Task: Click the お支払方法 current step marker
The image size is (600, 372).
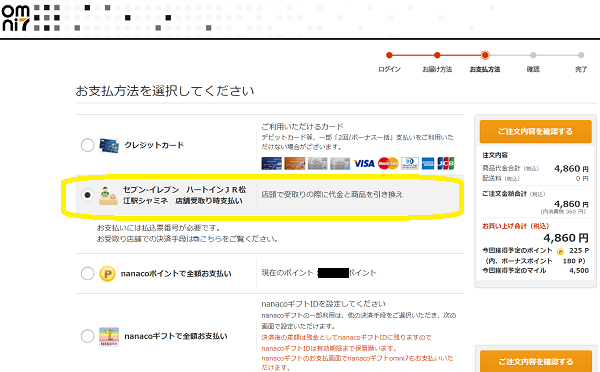Action: click(x=485, y=55)
